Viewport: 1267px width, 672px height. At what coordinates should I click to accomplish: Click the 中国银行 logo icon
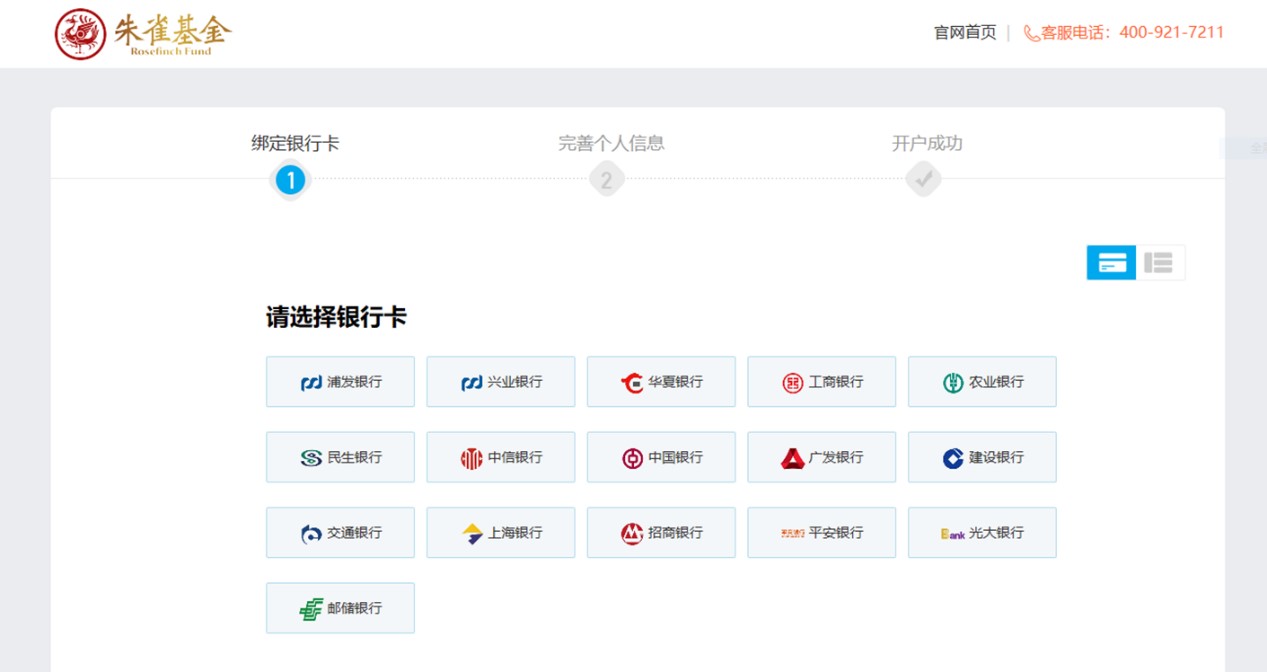click(x=632, y=458)
